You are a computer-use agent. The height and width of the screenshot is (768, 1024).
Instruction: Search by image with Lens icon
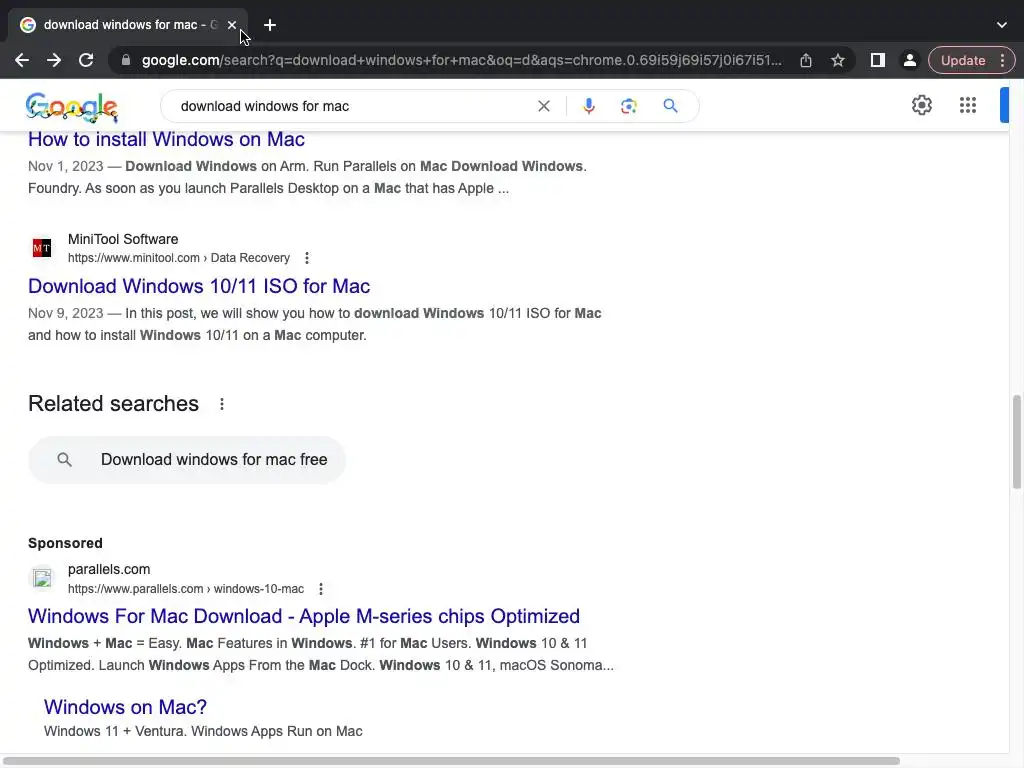click(x=628, y=106)
